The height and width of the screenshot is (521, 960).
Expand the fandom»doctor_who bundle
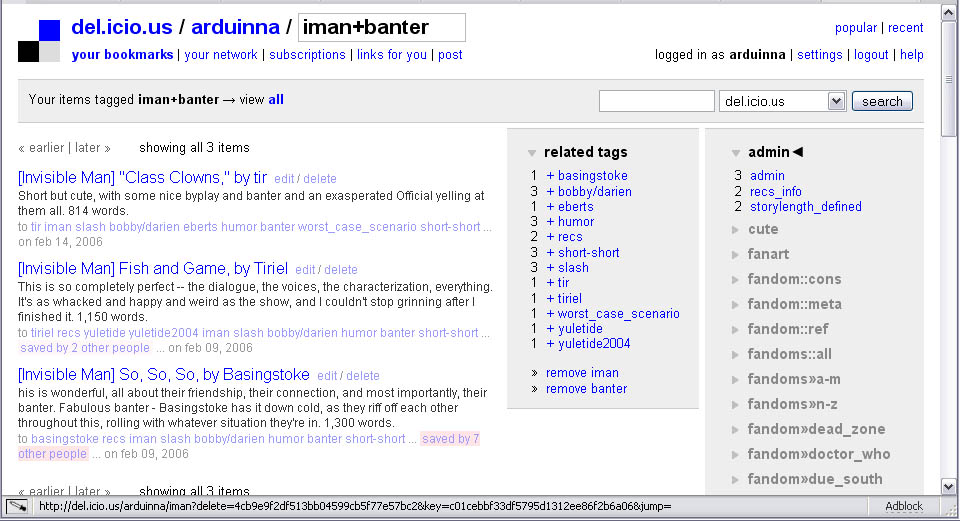735,455
